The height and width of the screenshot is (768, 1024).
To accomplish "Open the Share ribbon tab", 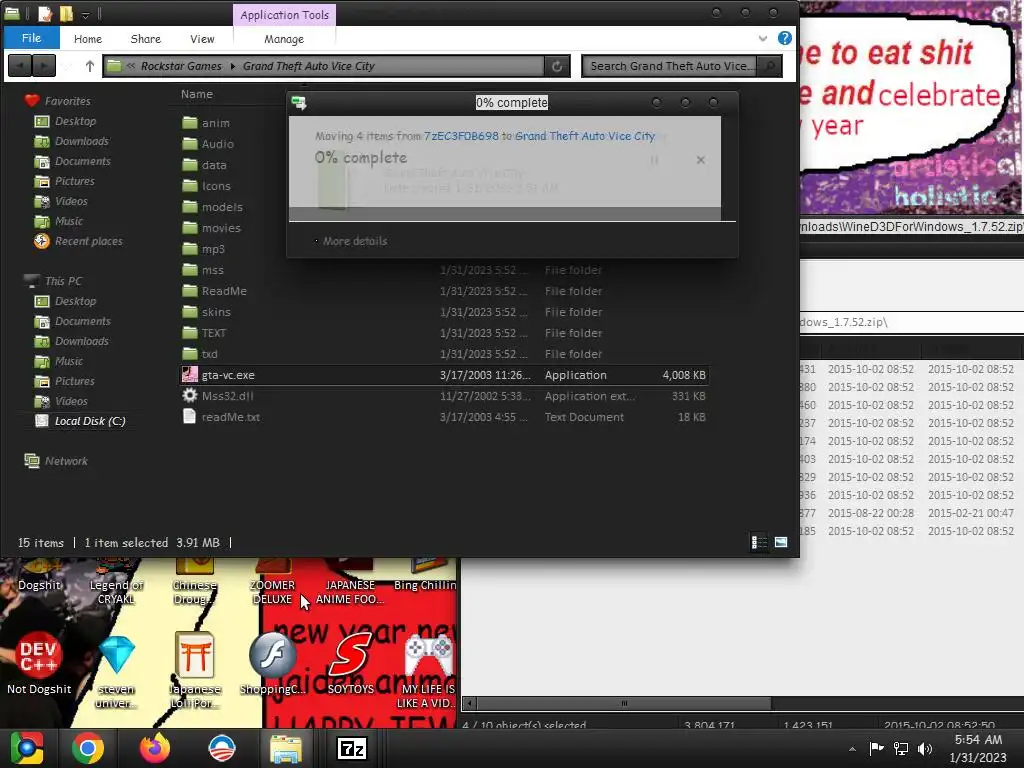I will click(146, 39).
